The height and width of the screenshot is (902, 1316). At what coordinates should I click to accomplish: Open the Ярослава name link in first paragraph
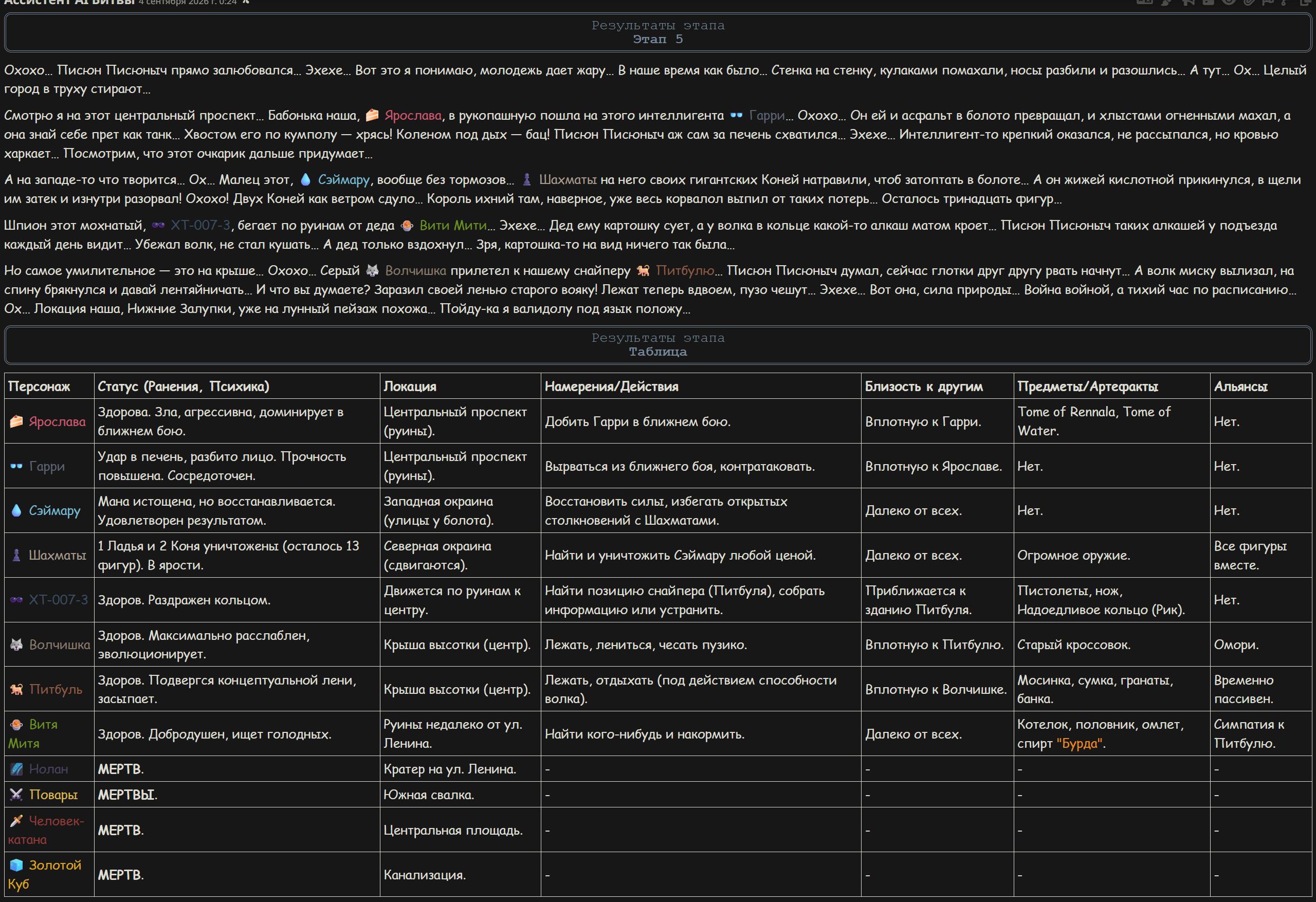pos(413,115)
